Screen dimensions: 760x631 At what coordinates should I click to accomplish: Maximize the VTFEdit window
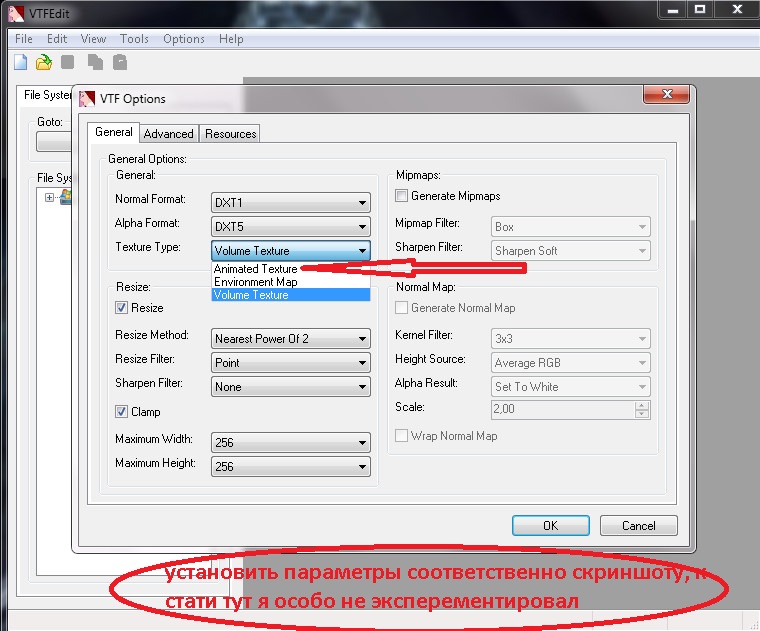[700, 10]
